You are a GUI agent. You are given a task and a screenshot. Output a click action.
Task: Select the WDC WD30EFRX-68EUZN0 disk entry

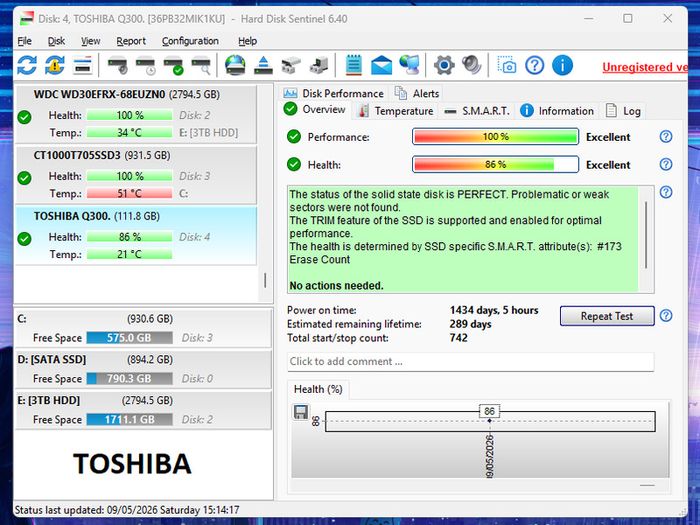136,113
